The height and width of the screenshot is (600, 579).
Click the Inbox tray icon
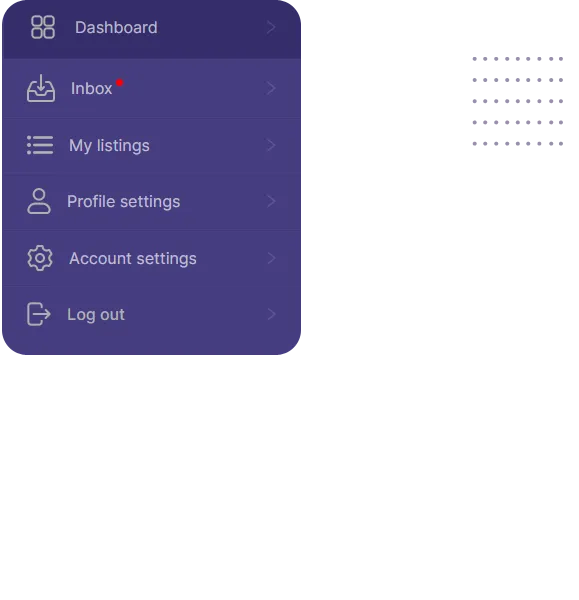41,88
